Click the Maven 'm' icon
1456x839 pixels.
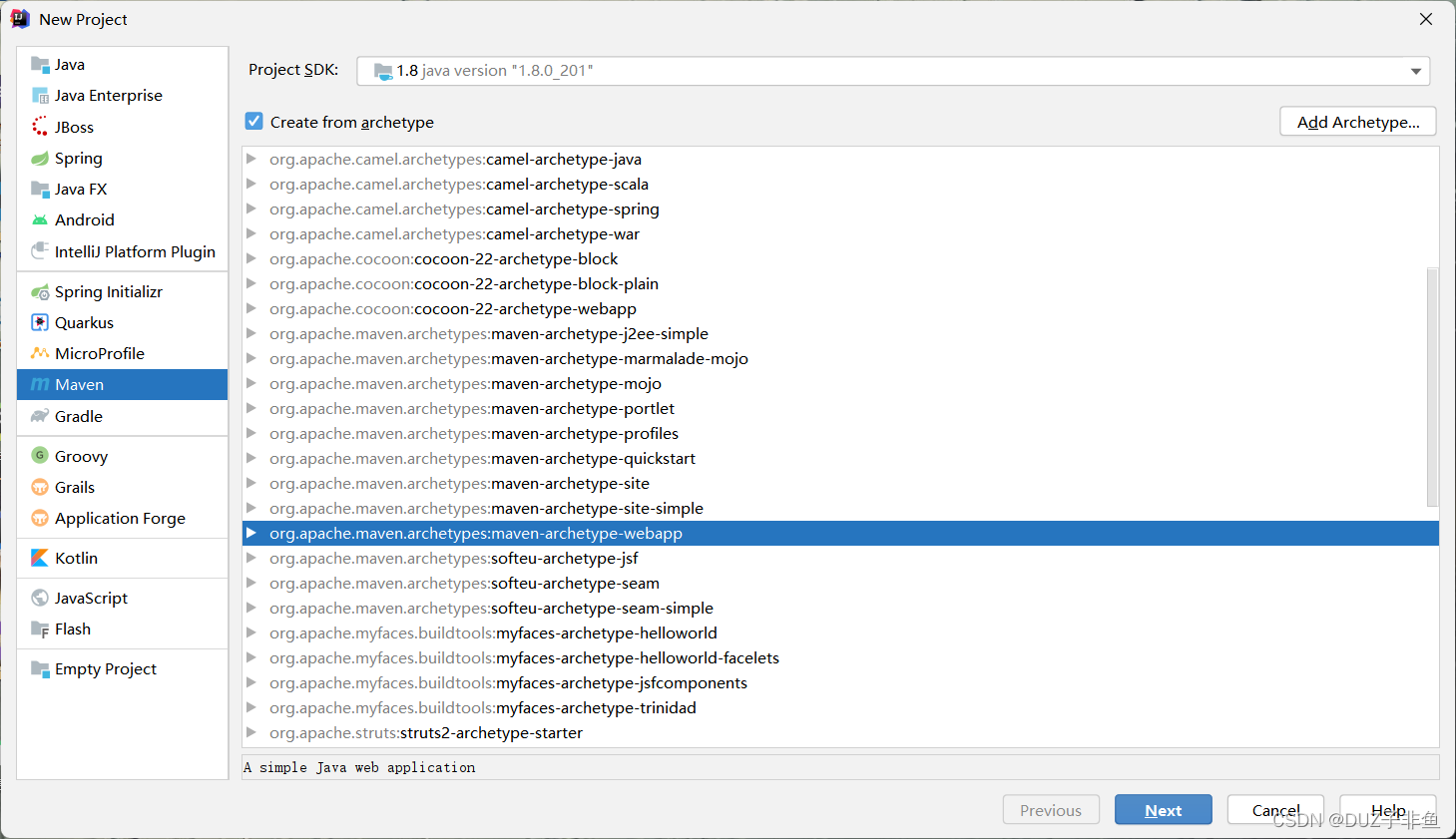pyautogui.click(x=40, y=384)
